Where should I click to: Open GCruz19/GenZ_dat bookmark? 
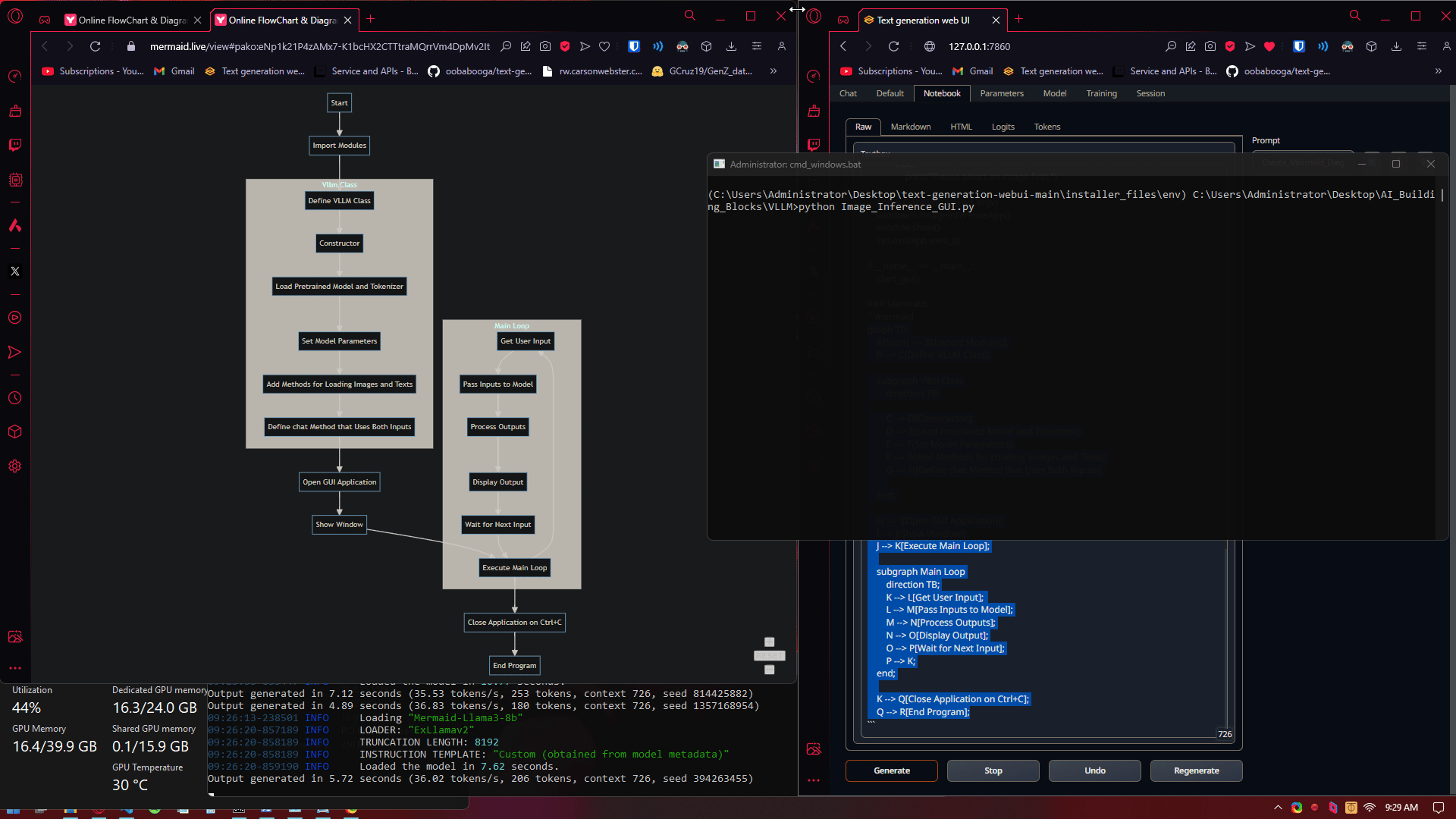click(x=702, y=71)
